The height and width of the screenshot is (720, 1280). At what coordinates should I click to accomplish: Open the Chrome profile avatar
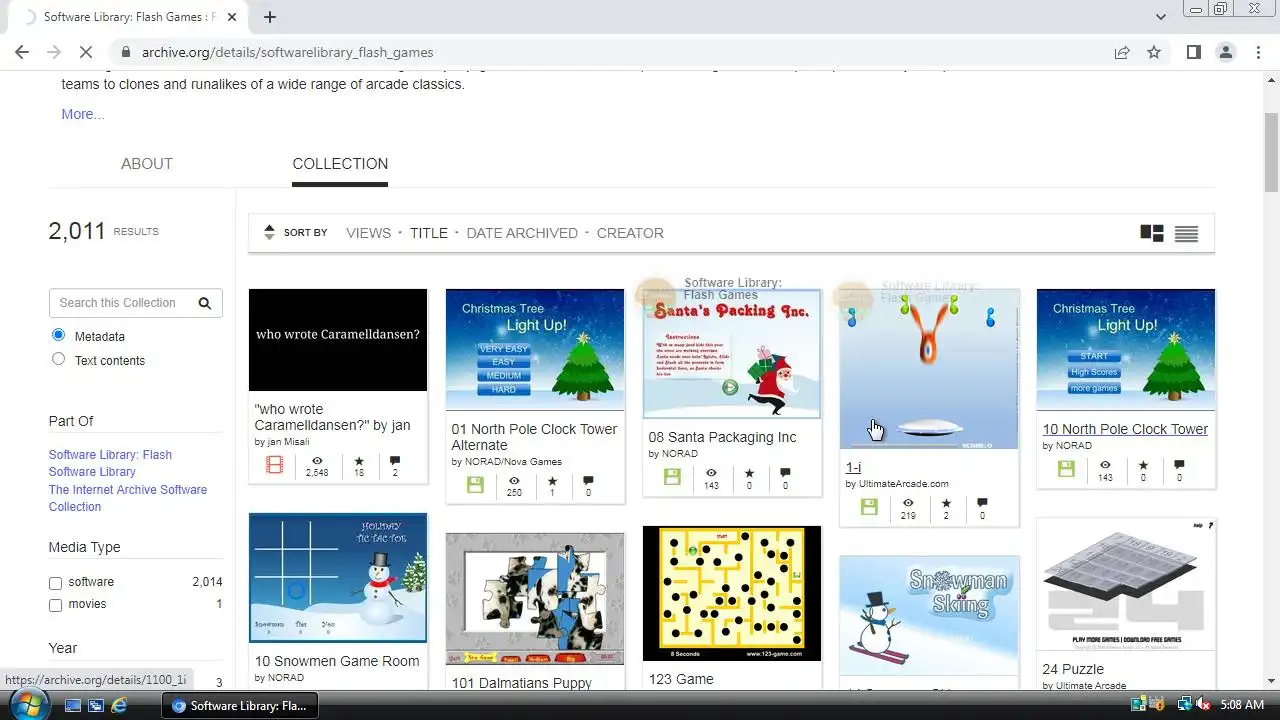1225,52
